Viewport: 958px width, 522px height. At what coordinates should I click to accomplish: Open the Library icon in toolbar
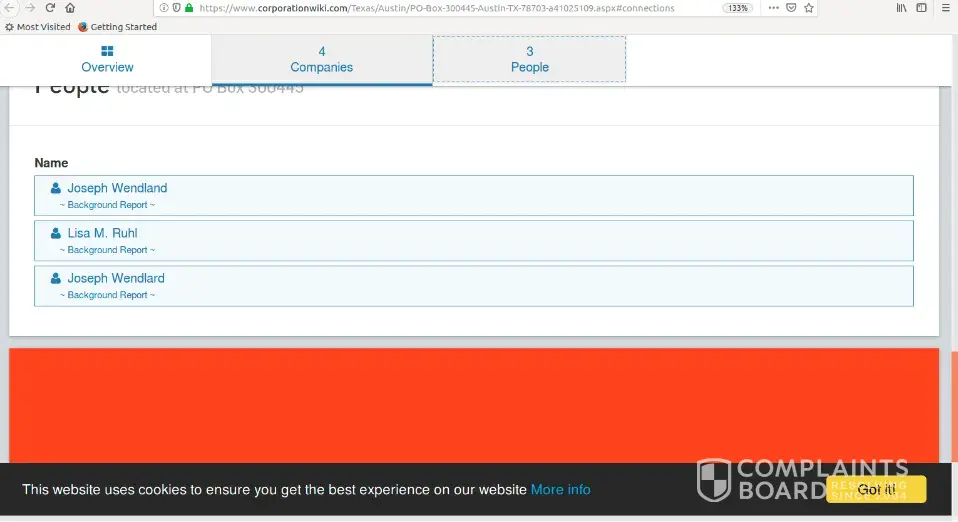[x=902, y=8]
